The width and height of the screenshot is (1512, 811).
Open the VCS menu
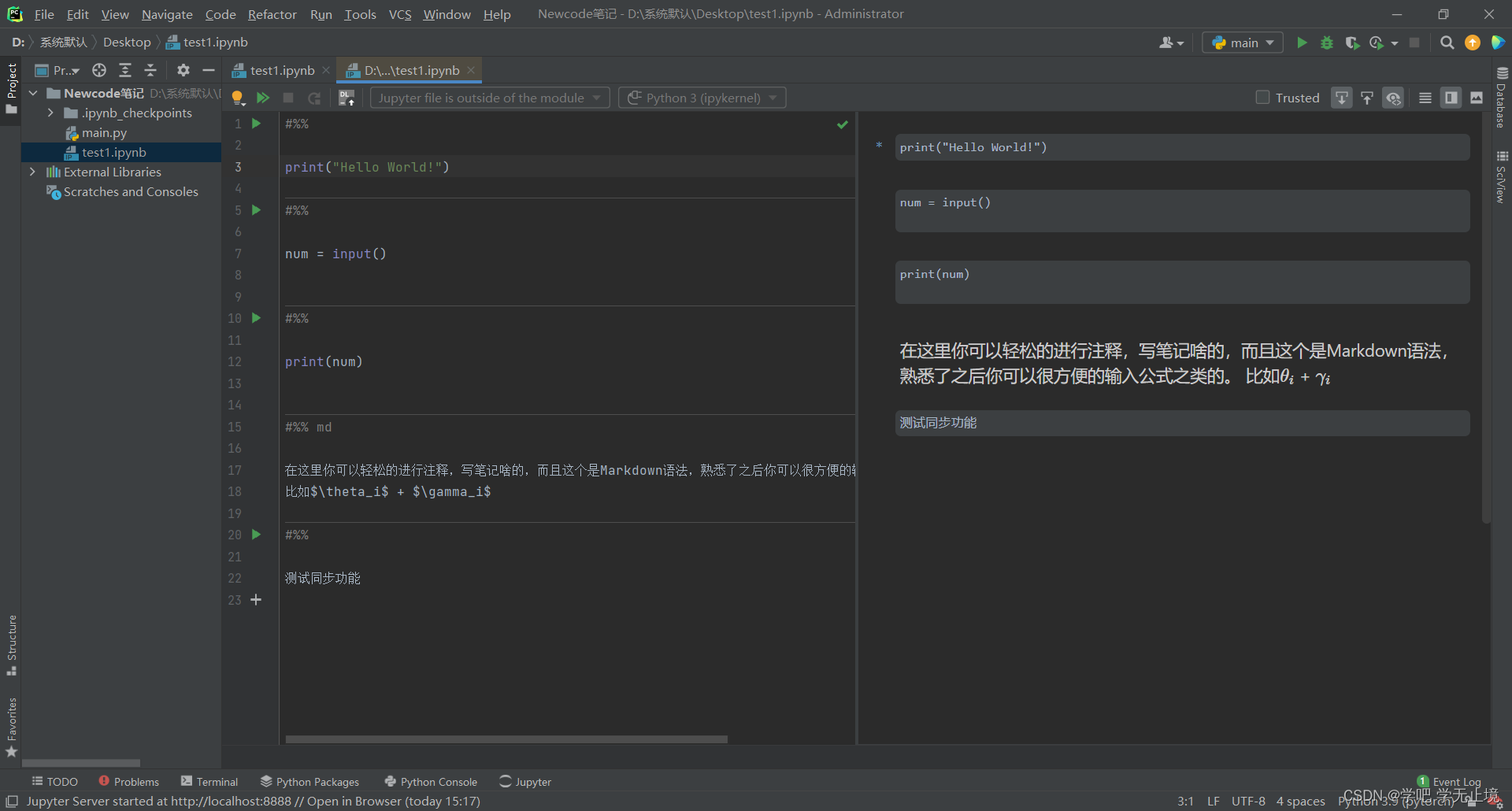[400, 14]
